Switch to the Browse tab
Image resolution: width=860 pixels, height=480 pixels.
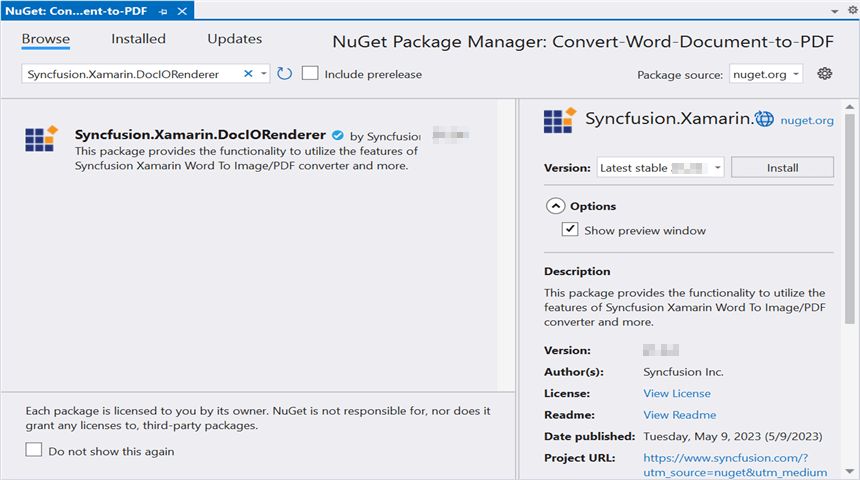(x=46, y=39)
